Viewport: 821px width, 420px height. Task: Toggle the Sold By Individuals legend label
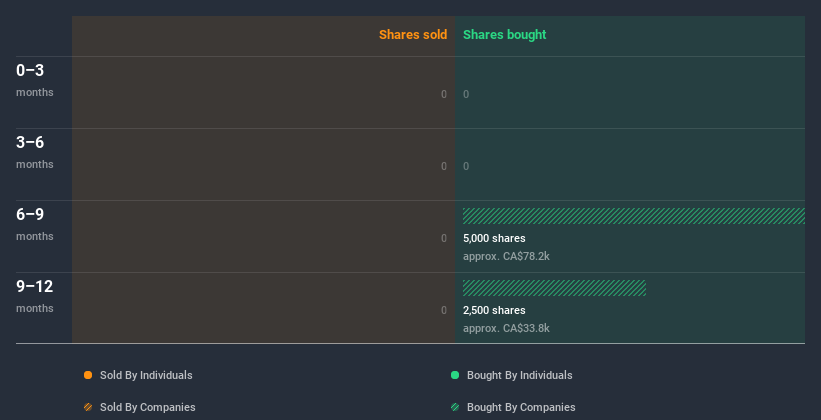146,375
